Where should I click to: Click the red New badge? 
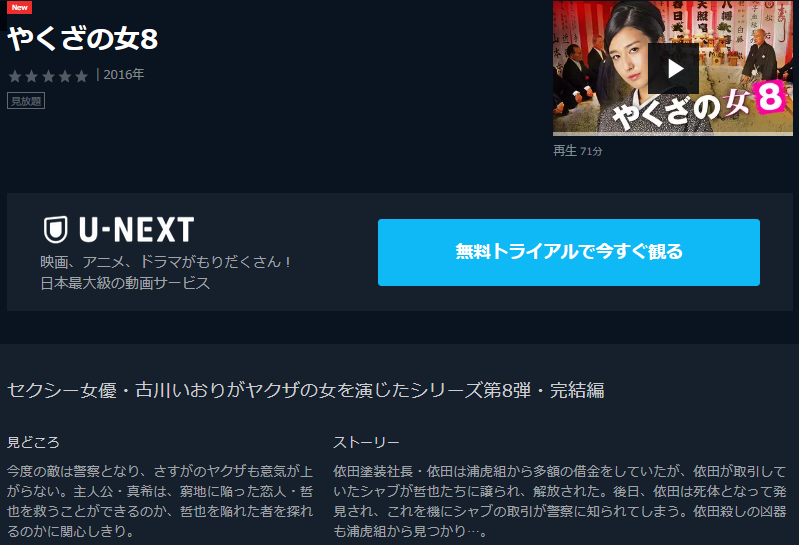click(x=19, y=7)
